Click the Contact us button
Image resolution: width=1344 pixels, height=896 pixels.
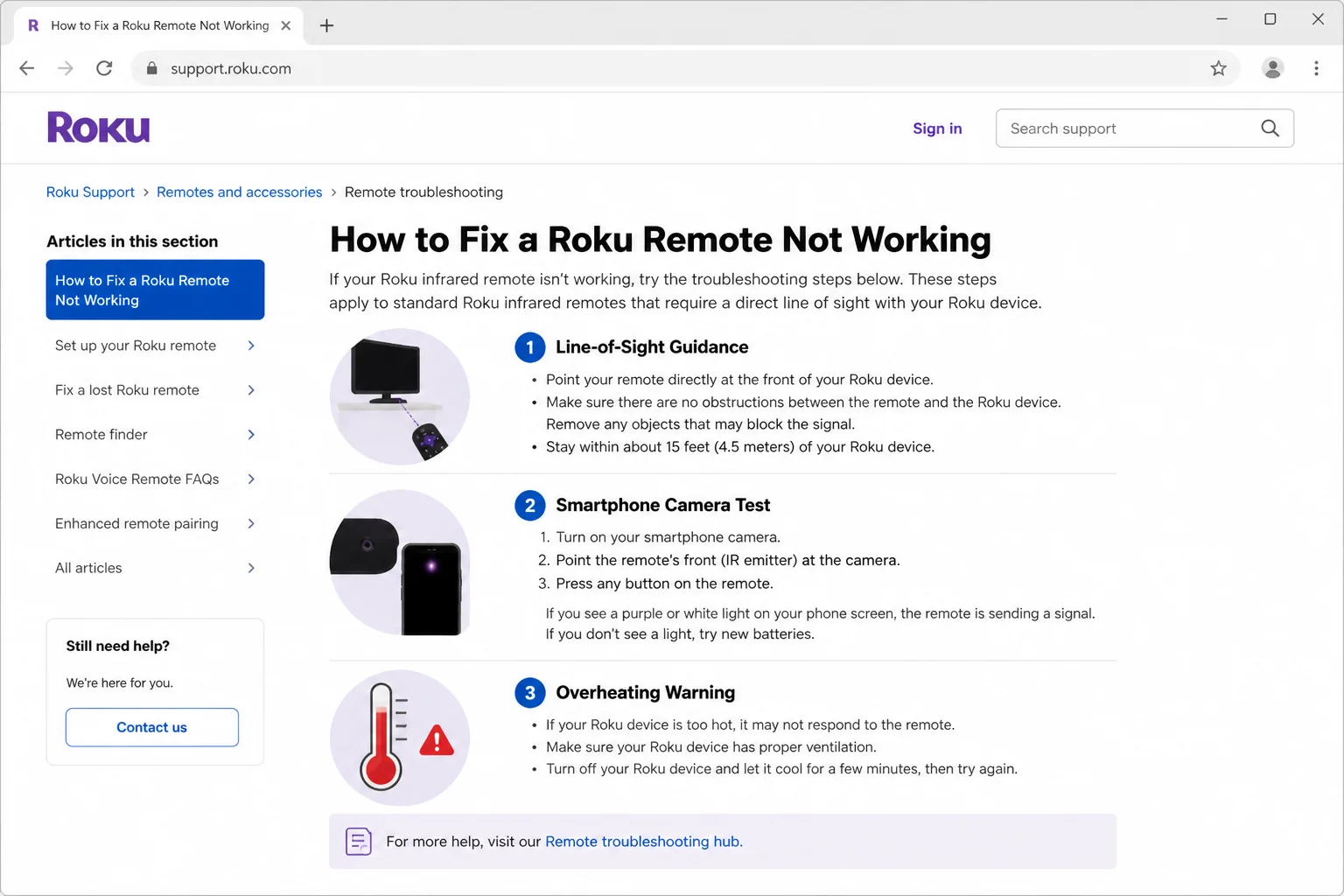click(x=152, y=727)
